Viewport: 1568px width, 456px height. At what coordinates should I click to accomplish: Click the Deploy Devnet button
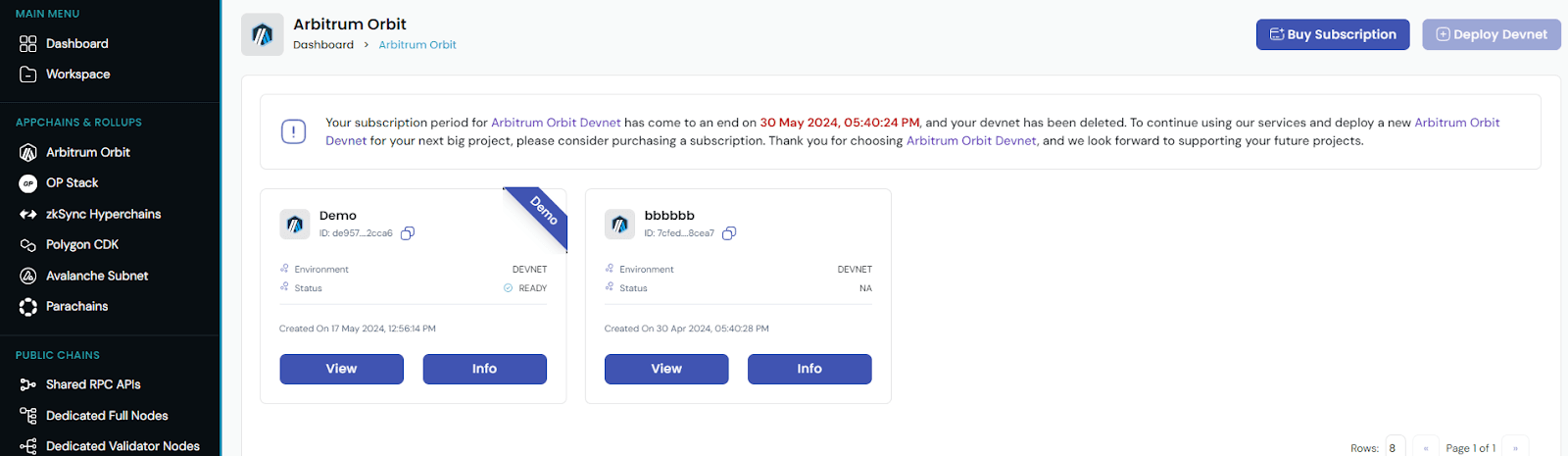click(x=1492, y=34)
